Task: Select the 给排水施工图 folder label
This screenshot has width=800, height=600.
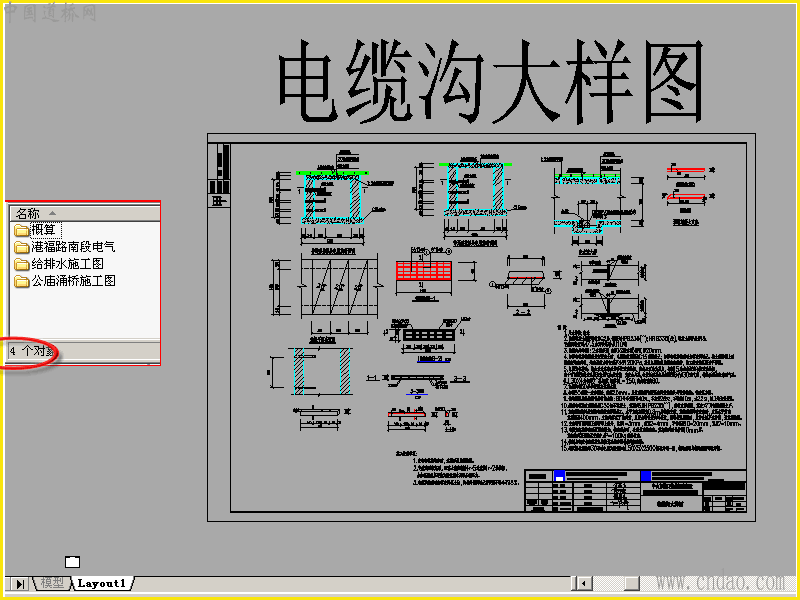Action: point(68,264)
